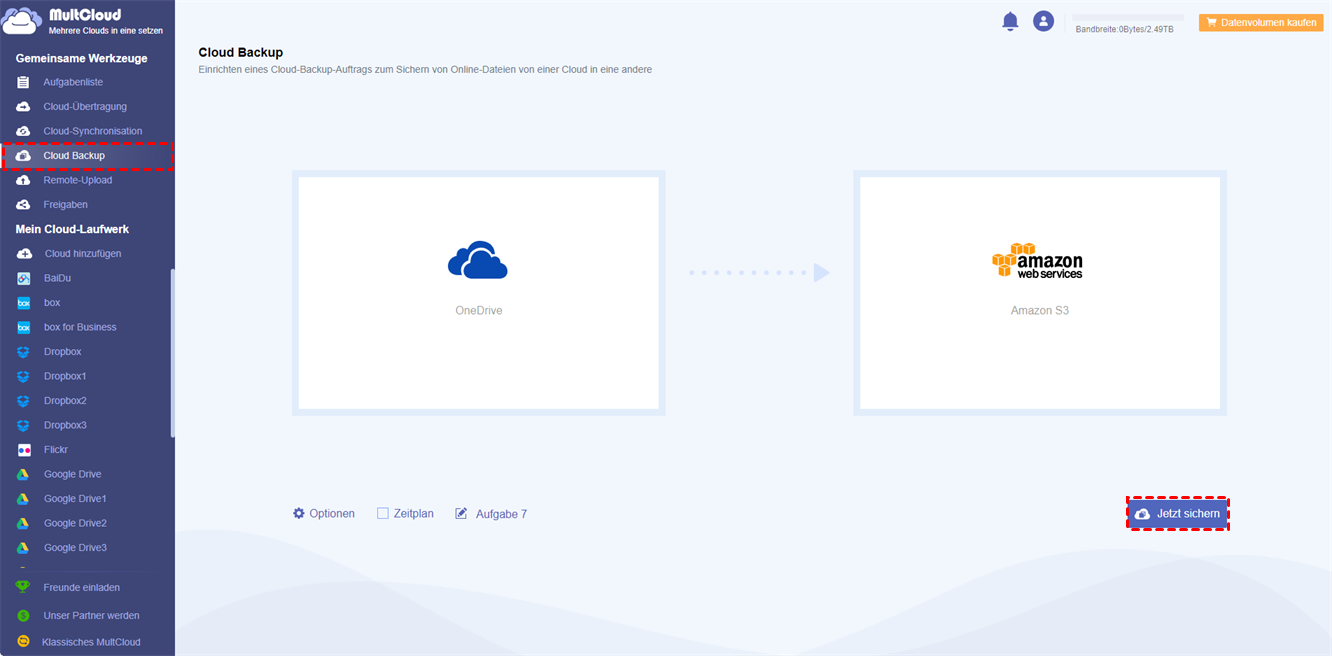Open Aufgabenliste in the sidebar
1332x656 pixels.
click(x=73, y=82)
